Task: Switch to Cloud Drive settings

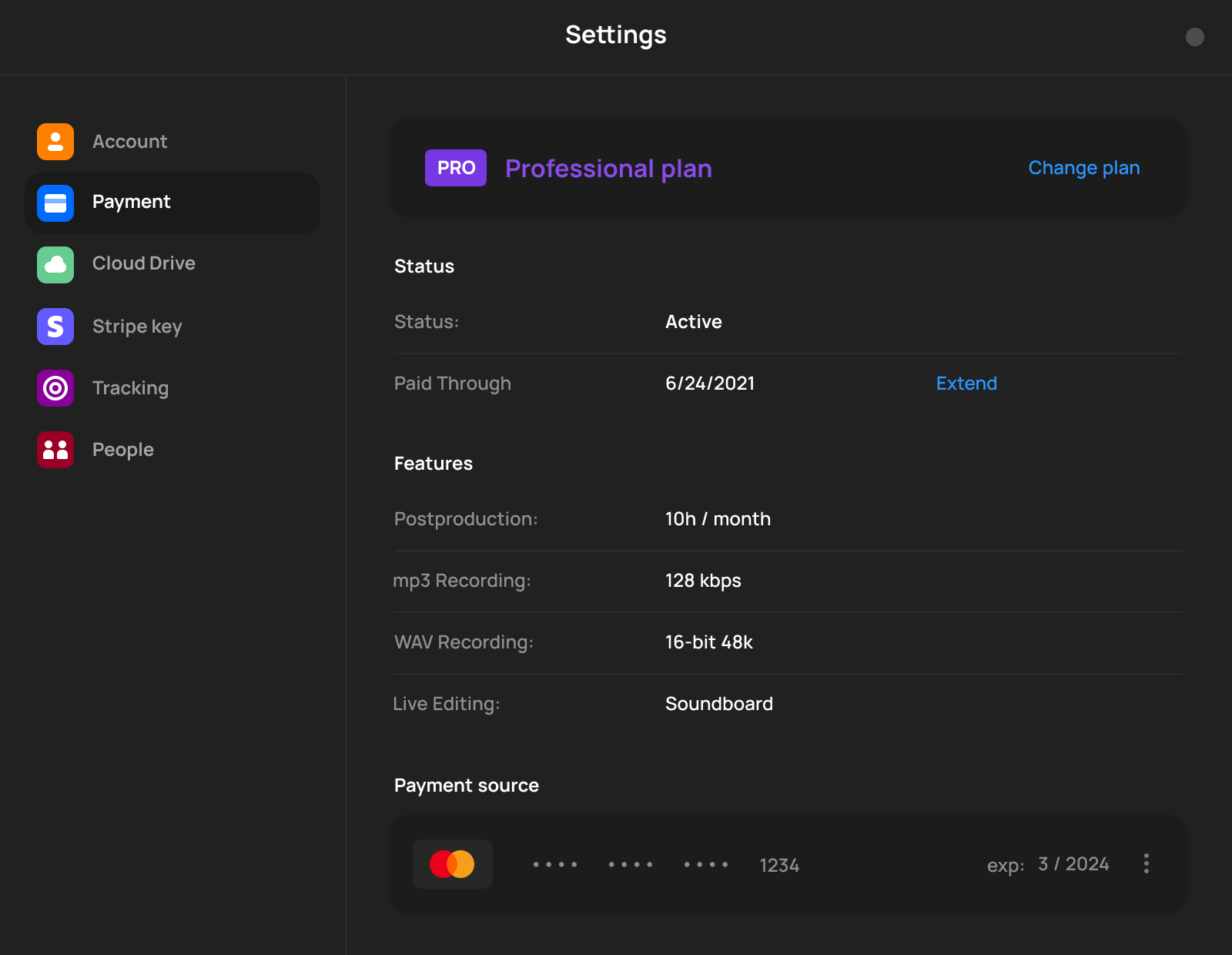Action: click(143, 263)
